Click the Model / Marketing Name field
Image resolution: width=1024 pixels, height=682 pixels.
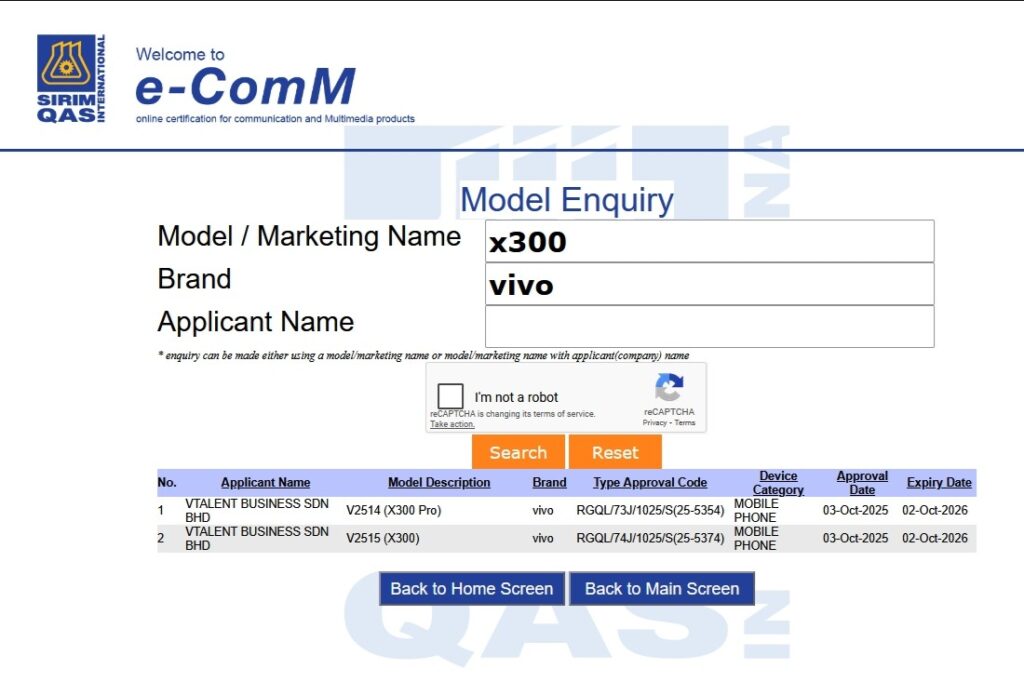click(709, 241)
